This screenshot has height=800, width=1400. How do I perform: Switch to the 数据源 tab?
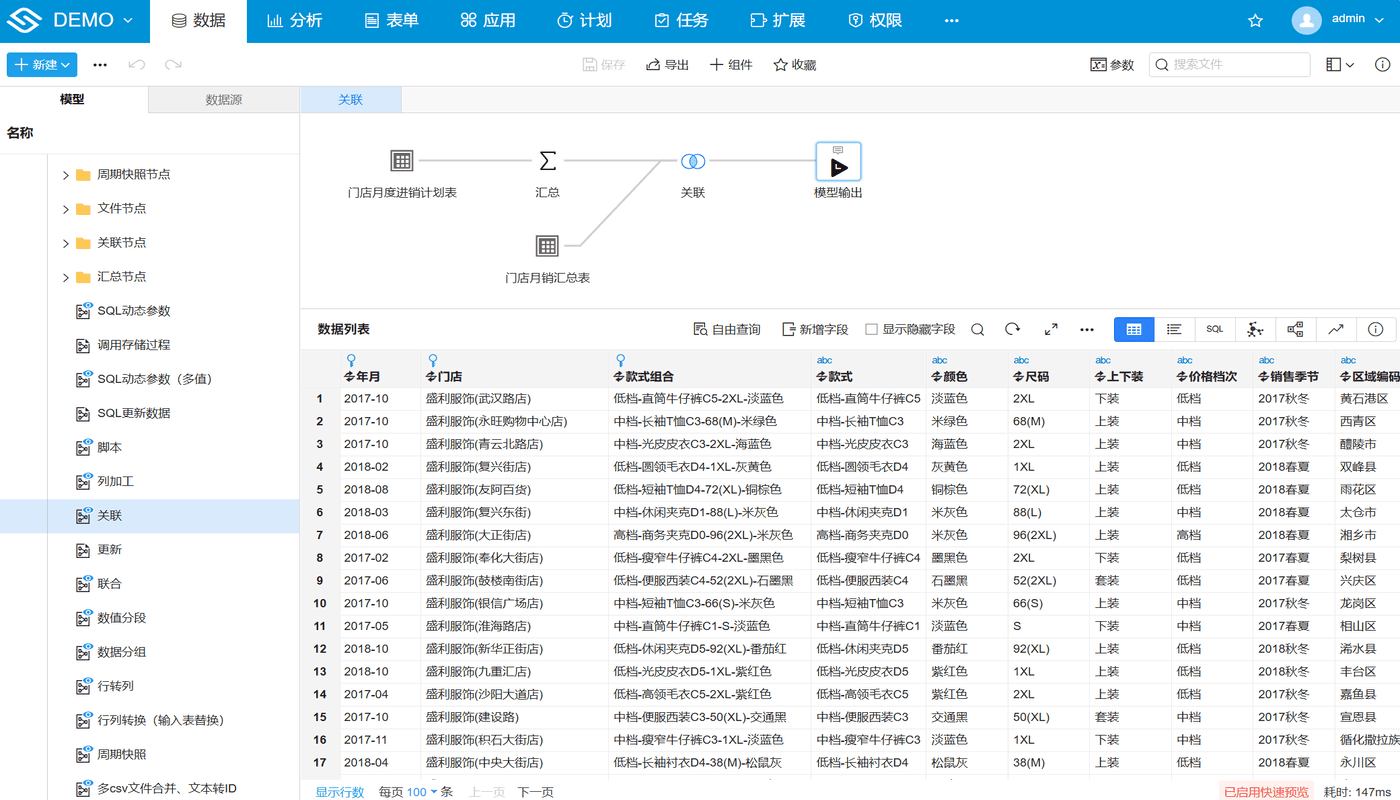222,99
